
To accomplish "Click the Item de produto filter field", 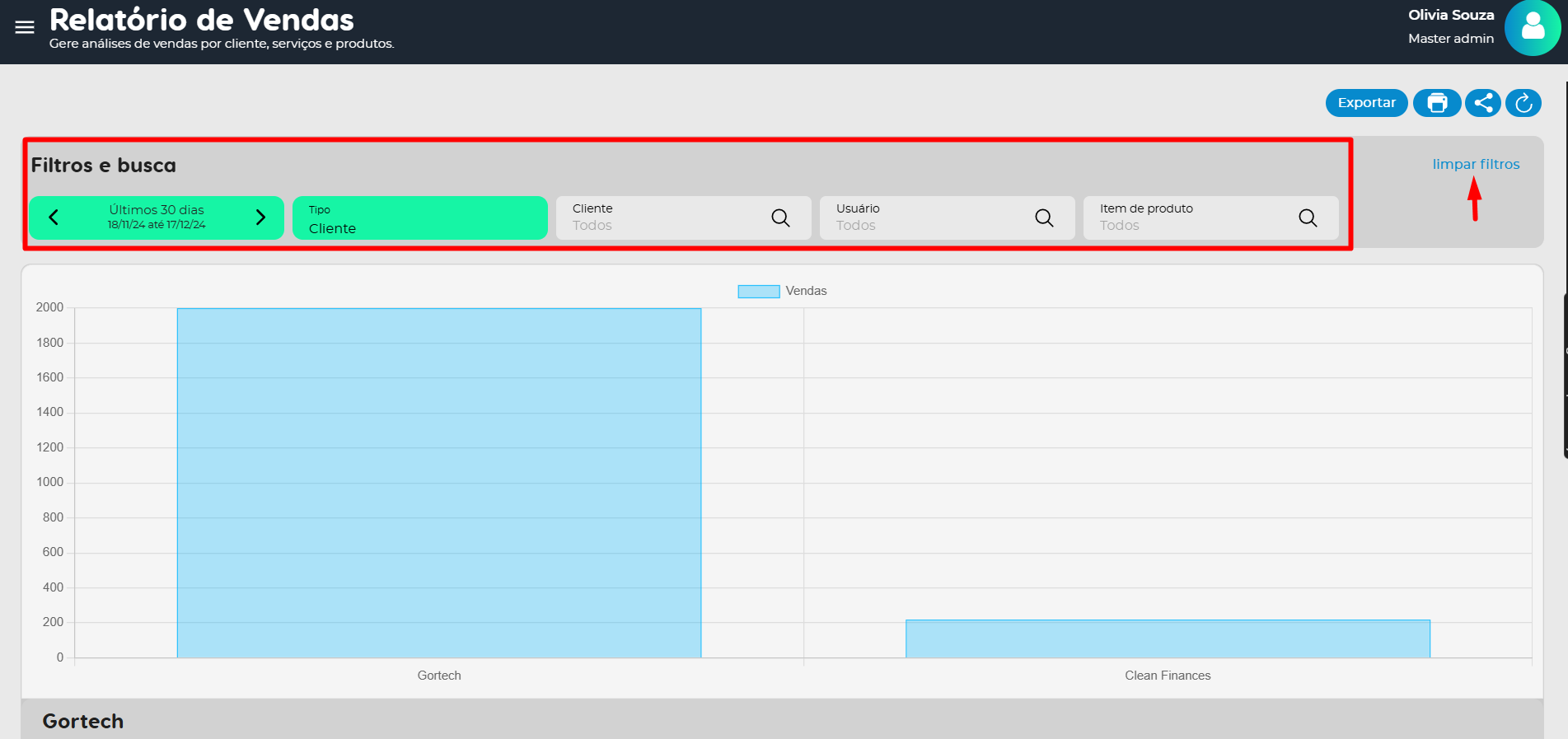I will (1187, 218).
